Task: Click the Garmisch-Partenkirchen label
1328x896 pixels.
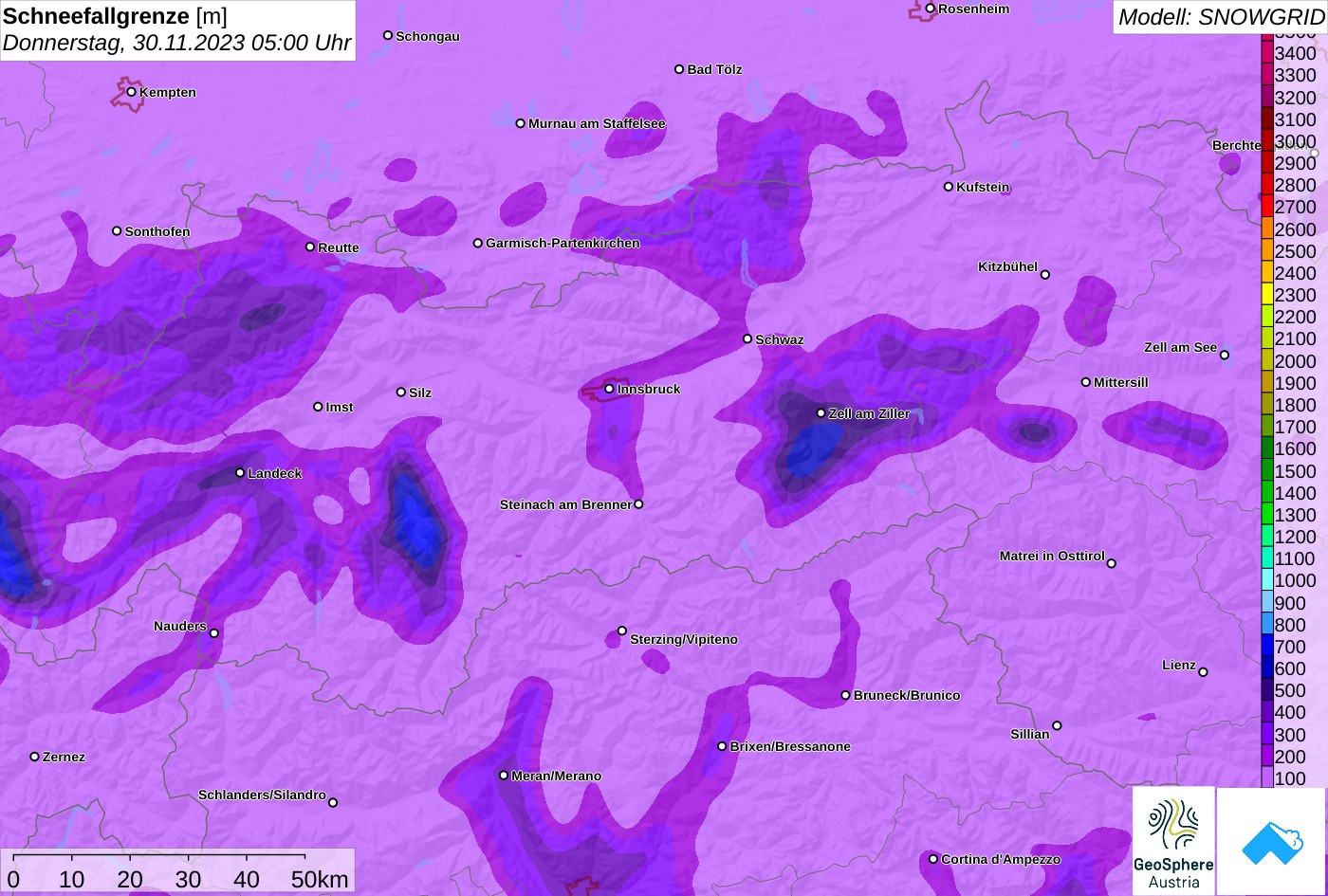Action: (x=563, y=243)
